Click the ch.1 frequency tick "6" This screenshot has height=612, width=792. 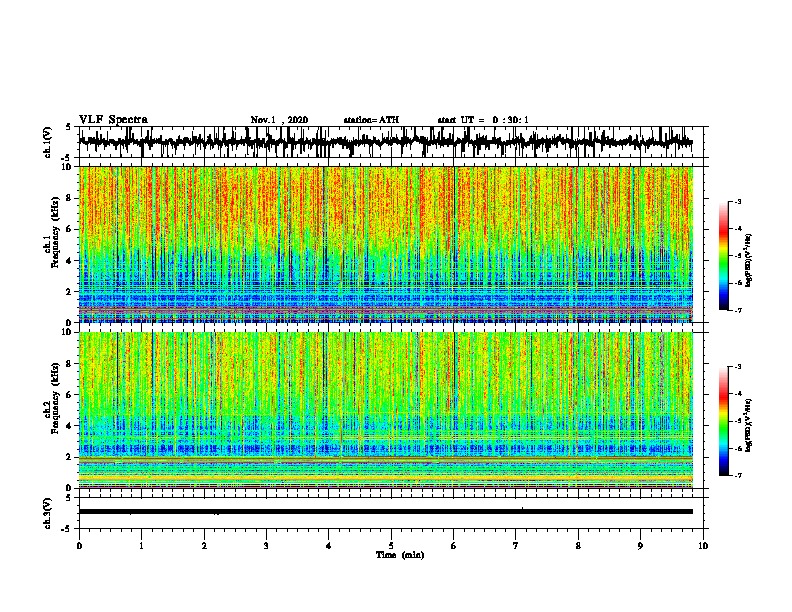coord(70,229)
